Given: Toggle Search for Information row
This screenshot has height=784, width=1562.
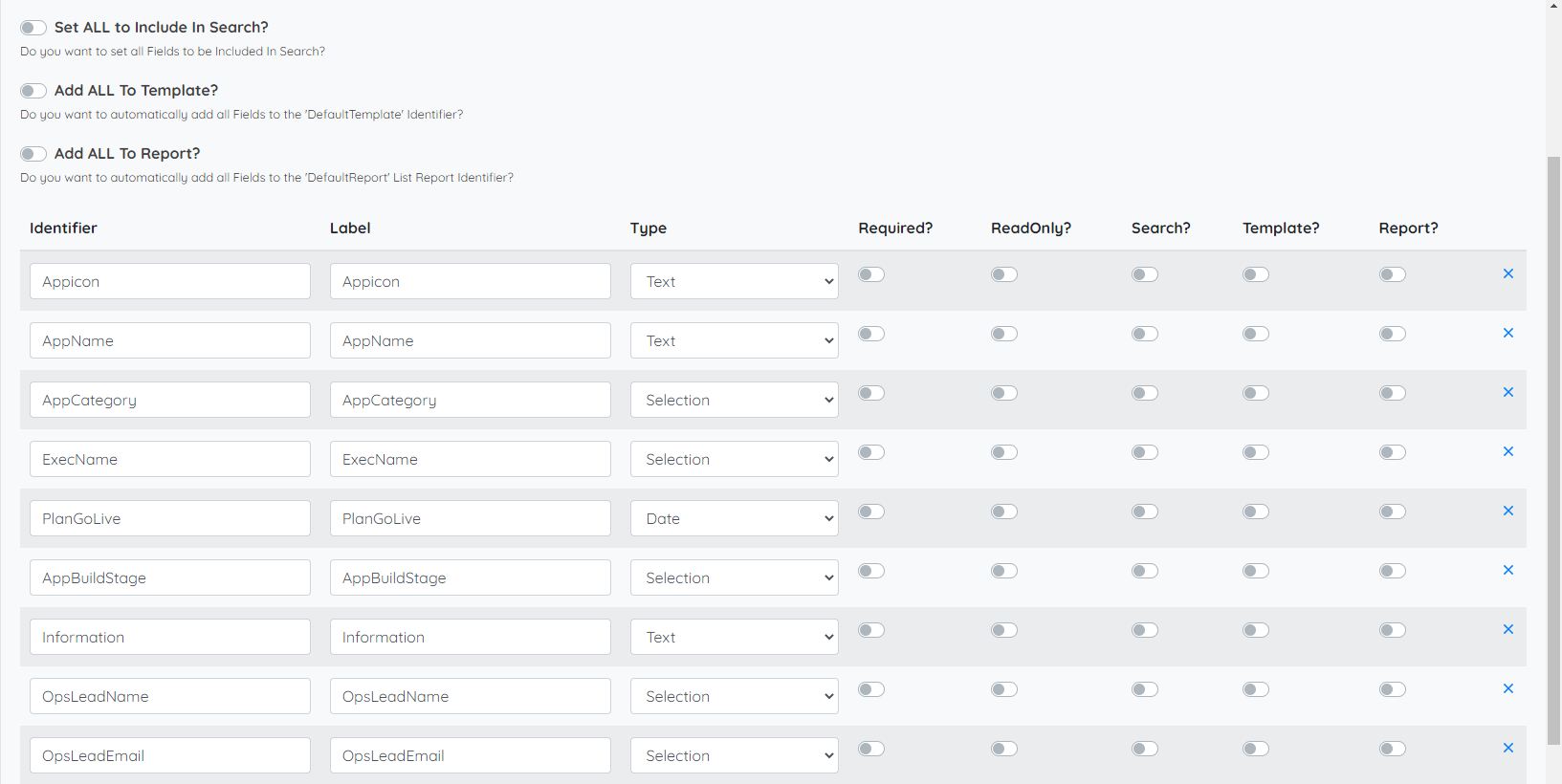Looking at the screenshot, I should (x=1145, y=630).
